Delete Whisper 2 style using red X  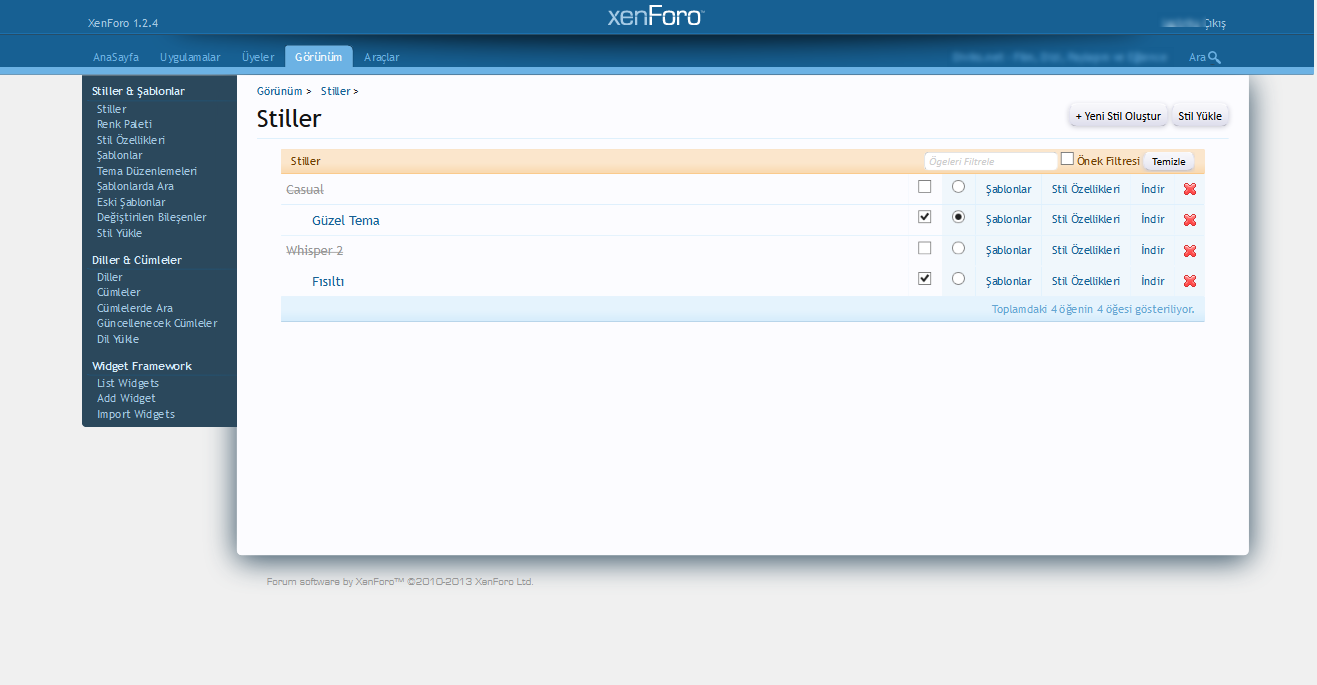[1189, 251]
